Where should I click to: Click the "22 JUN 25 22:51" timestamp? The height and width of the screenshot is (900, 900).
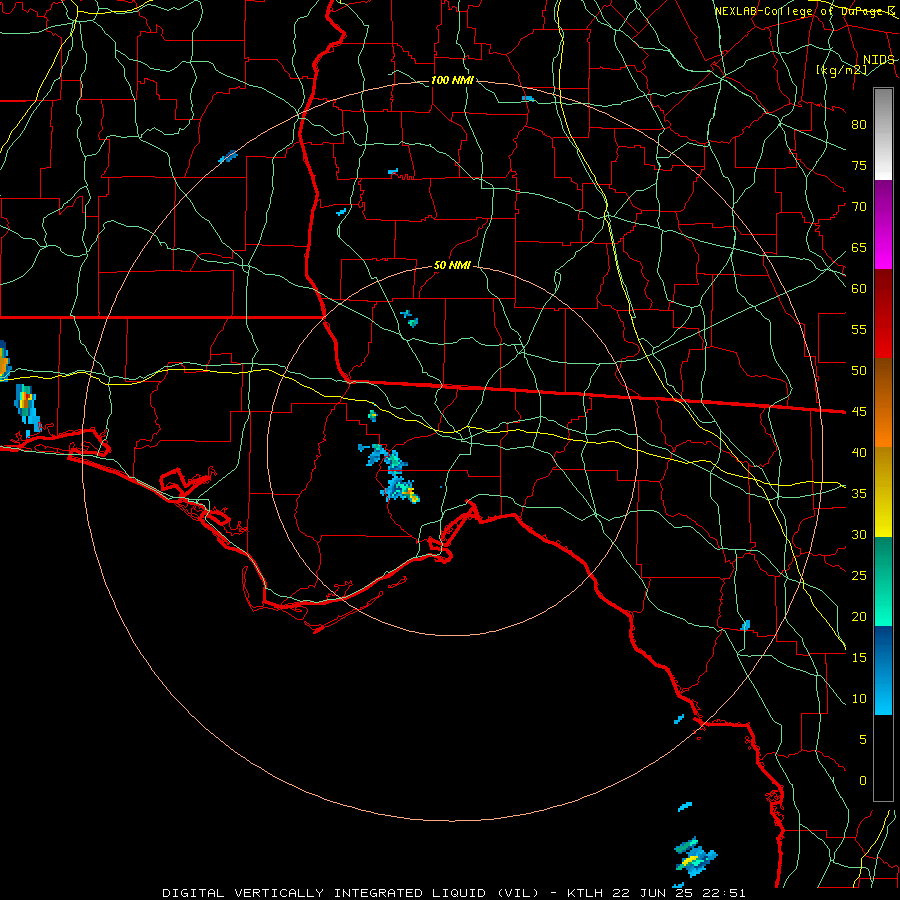click(x=680, y=893)
